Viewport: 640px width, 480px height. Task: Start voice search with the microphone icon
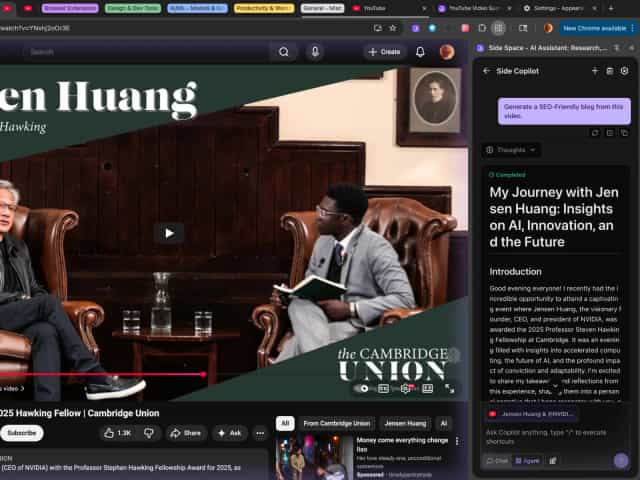coord(315,51)
